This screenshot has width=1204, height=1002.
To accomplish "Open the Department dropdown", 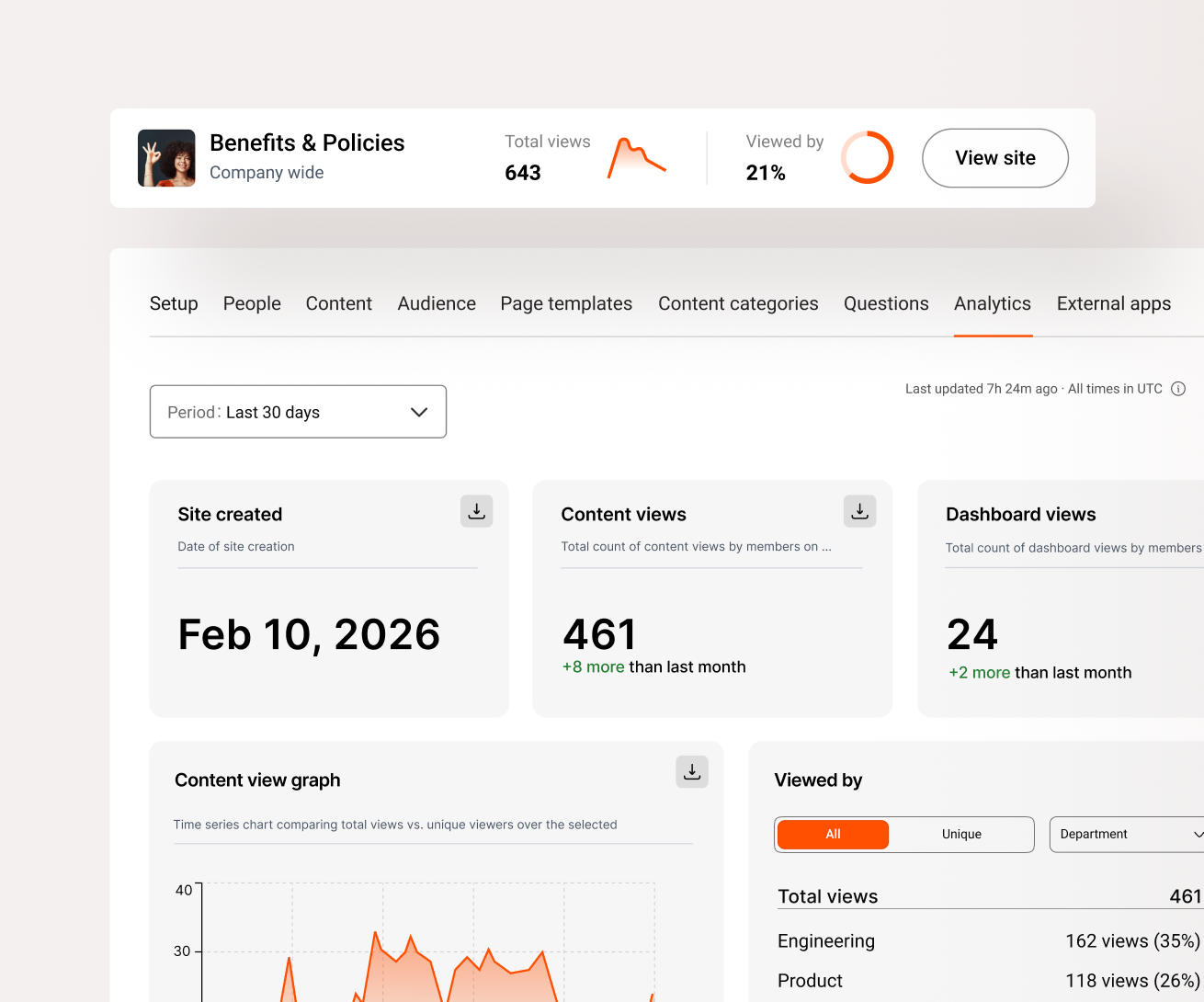I will (x=1129, y=834).
